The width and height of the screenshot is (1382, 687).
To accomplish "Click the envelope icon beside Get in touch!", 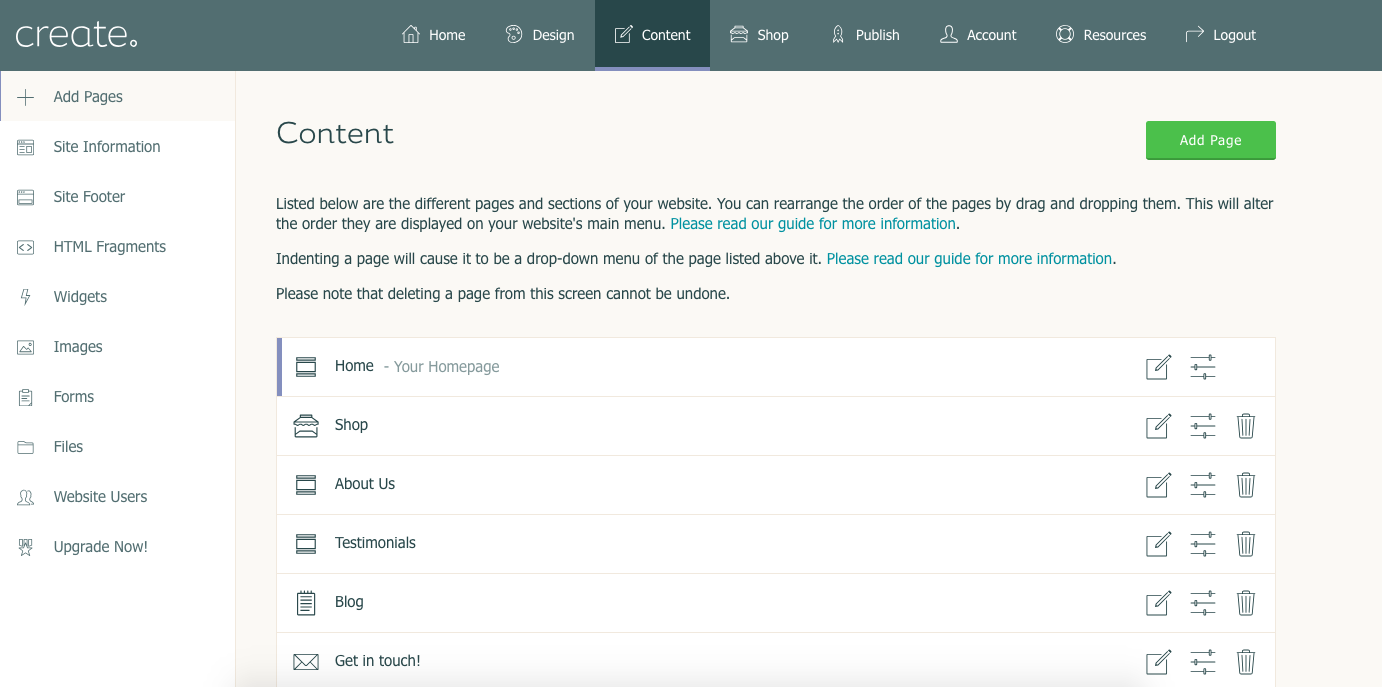I will tap(306, 662).
